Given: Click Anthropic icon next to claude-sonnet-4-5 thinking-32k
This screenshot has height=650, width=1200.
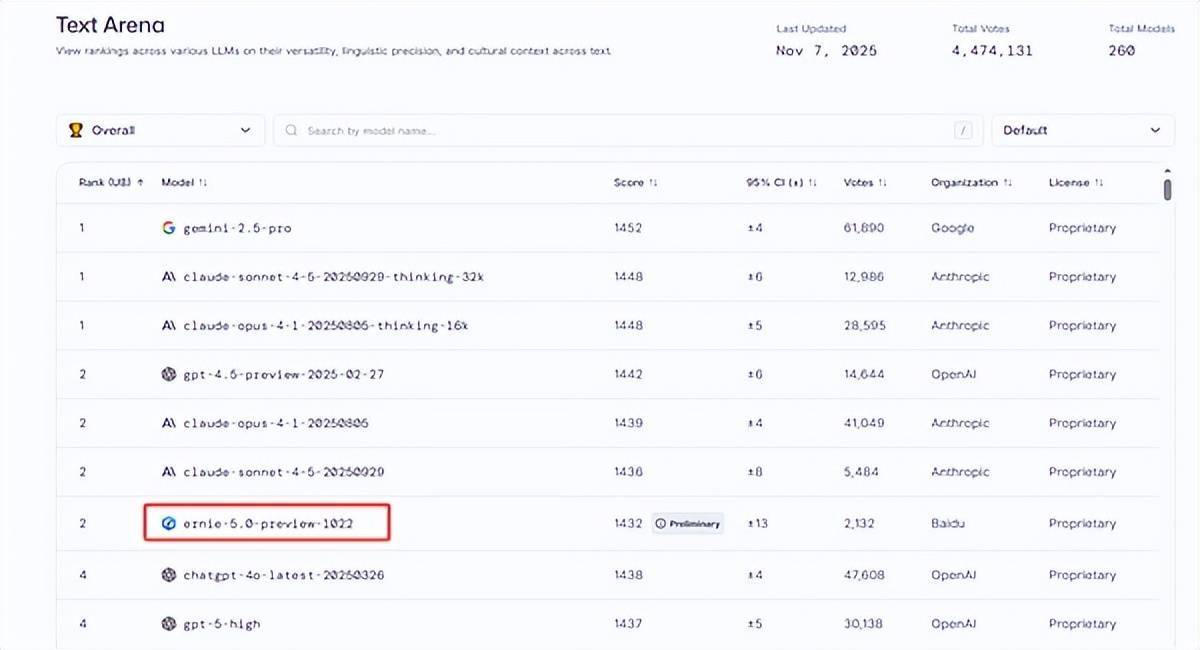Looking at the screenshot, I should [168, 277].
